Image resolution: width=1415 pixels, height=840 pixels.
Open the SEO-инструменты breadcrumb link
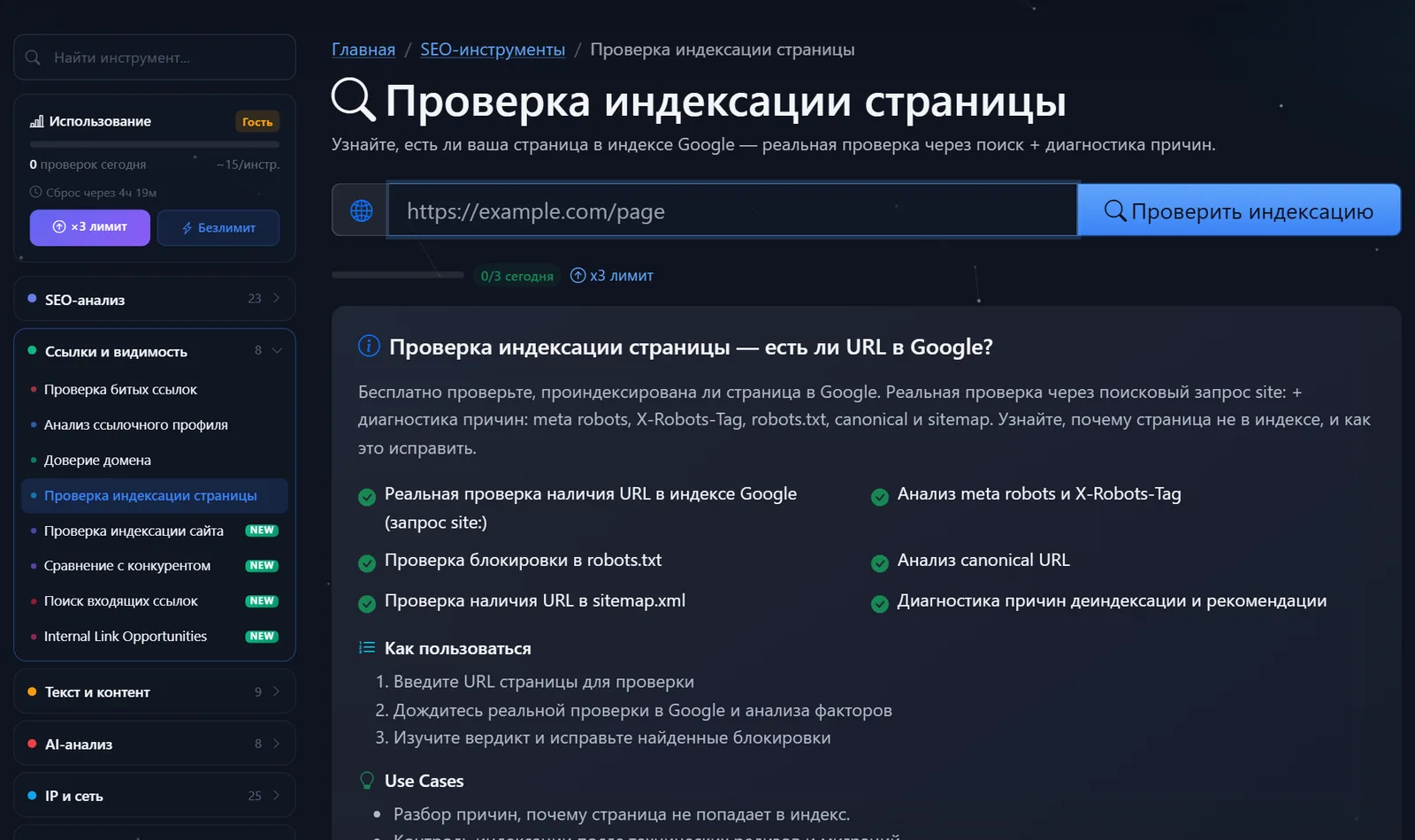click(493, 50)
